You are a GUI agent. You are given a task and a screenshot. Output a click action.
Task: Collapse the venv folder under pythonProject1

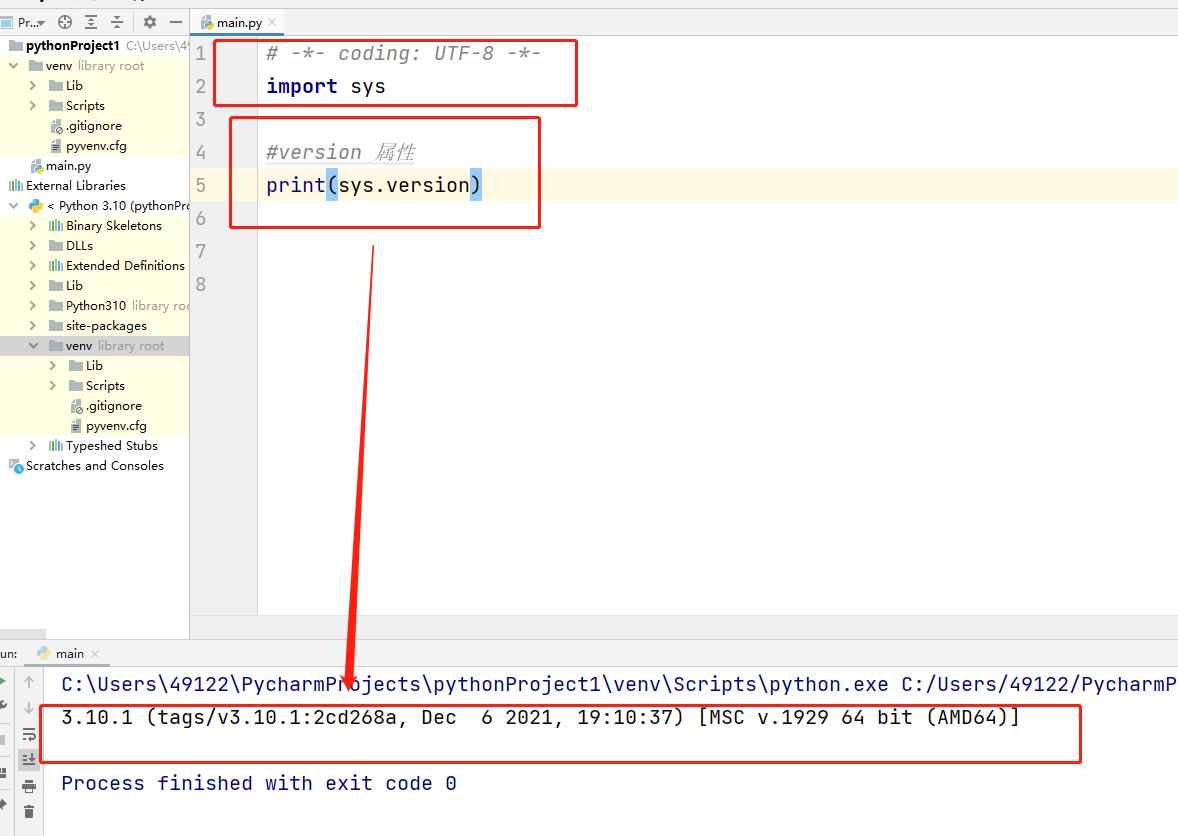pyautogui.click(x=14, y=66)
